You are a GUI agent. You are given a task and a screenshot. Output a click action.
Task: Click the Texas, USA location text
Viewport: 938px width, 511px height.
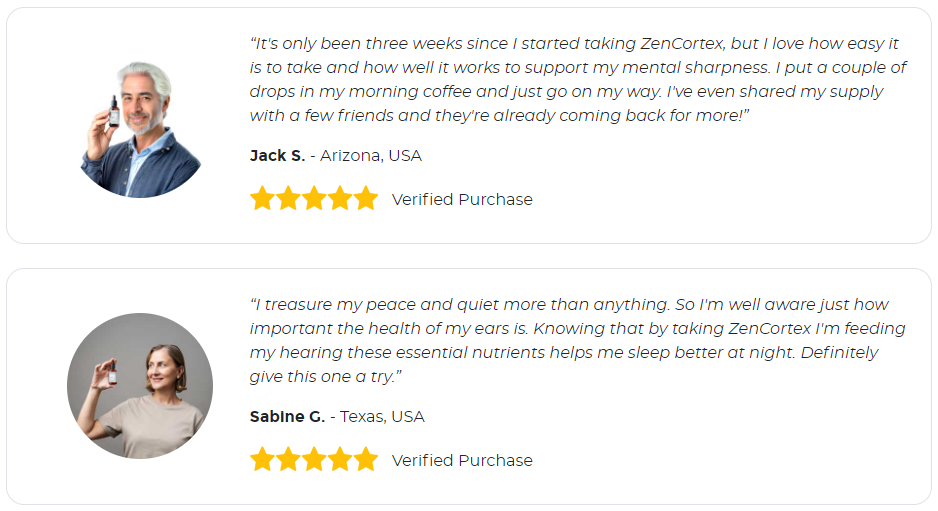click(382, 416)
